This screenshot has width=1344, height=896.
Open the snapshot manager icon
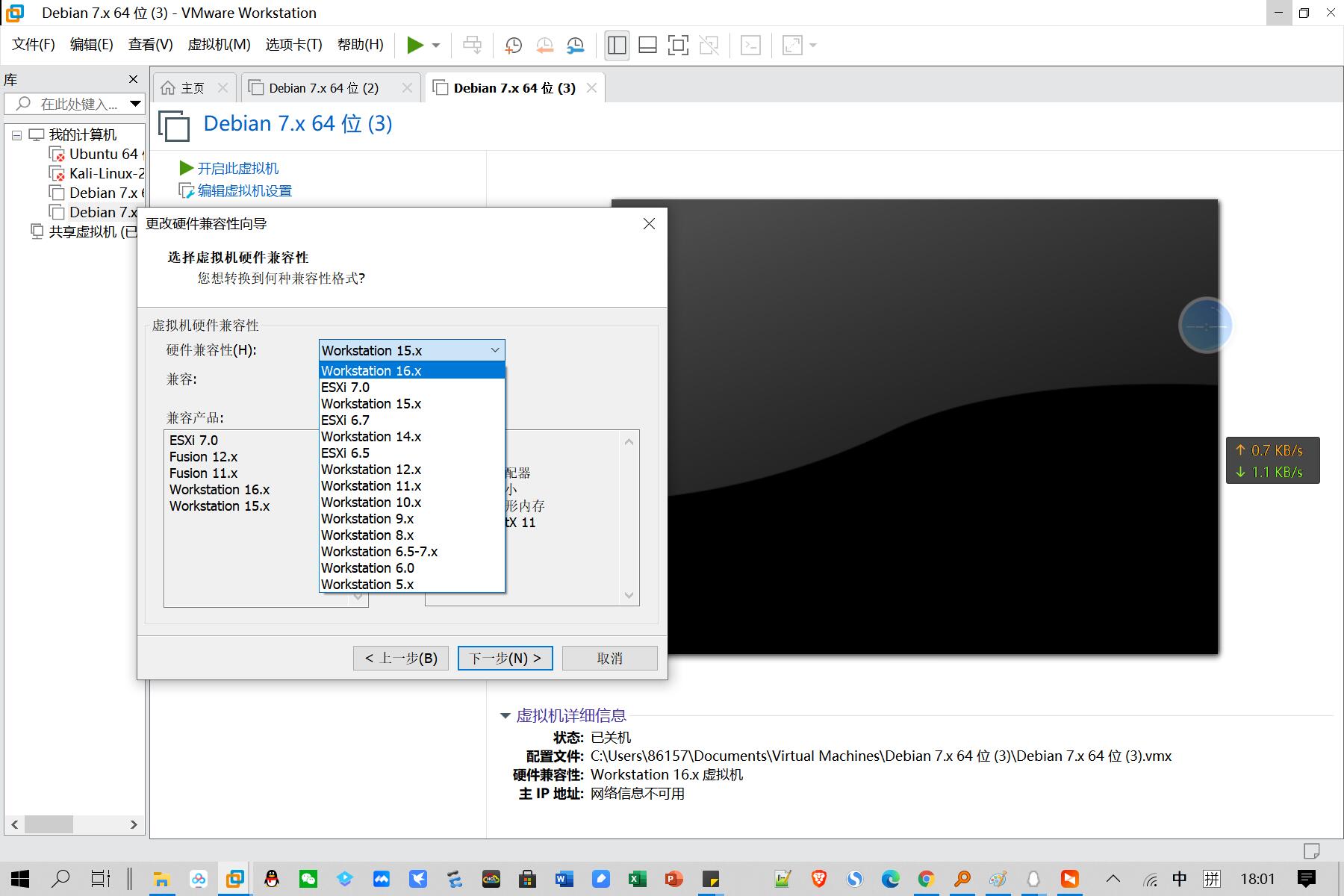point(575,46)
